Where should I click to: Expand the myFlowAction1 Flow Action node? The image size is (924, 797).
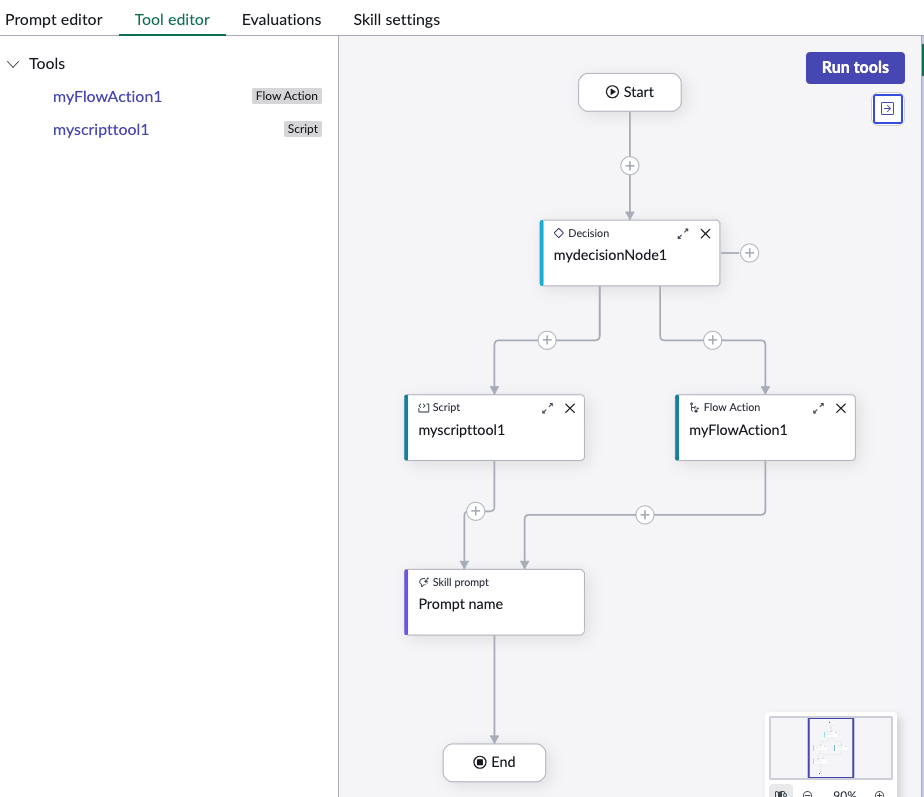coord(819,409)
